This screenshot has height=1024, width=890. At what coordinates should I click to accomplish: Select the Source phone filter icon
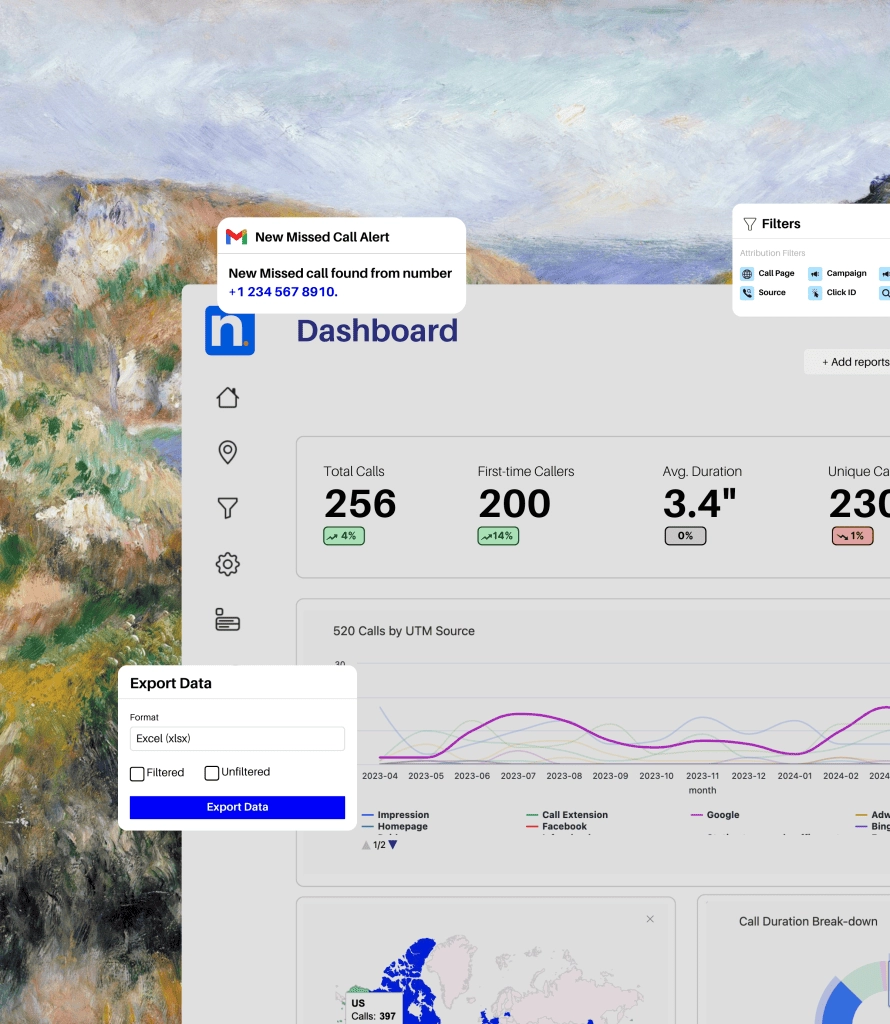[x=747, y=294]
